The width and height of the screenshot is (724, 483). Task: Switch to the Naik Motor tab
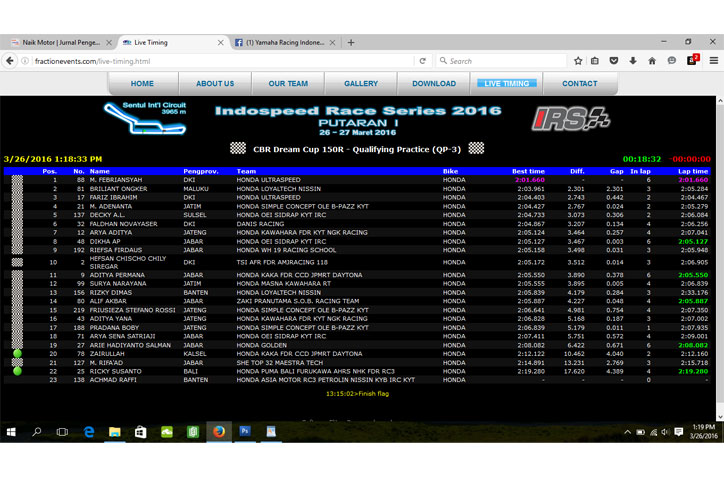coord(58,43)
